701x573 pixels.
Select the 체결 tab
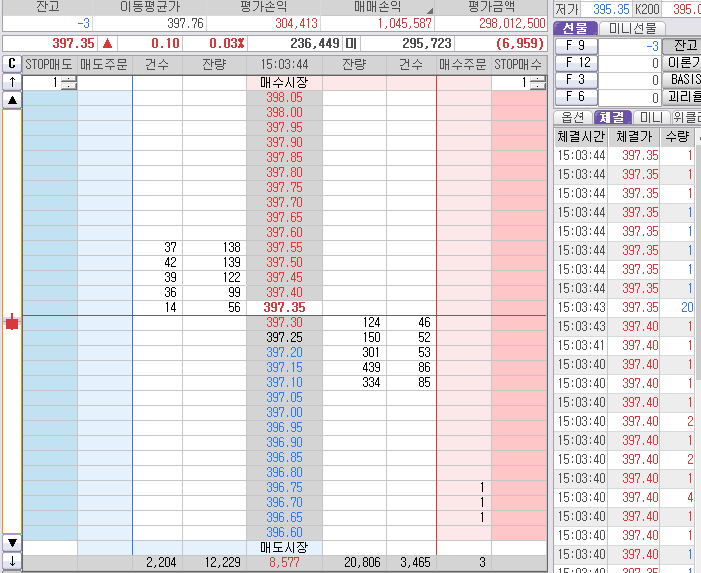[x=612, y=117]
